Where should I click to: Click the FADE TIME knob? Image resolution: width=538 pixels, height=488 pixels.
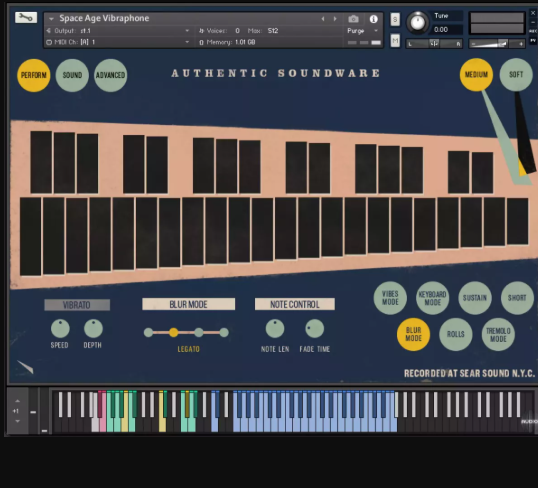[315, 328]
